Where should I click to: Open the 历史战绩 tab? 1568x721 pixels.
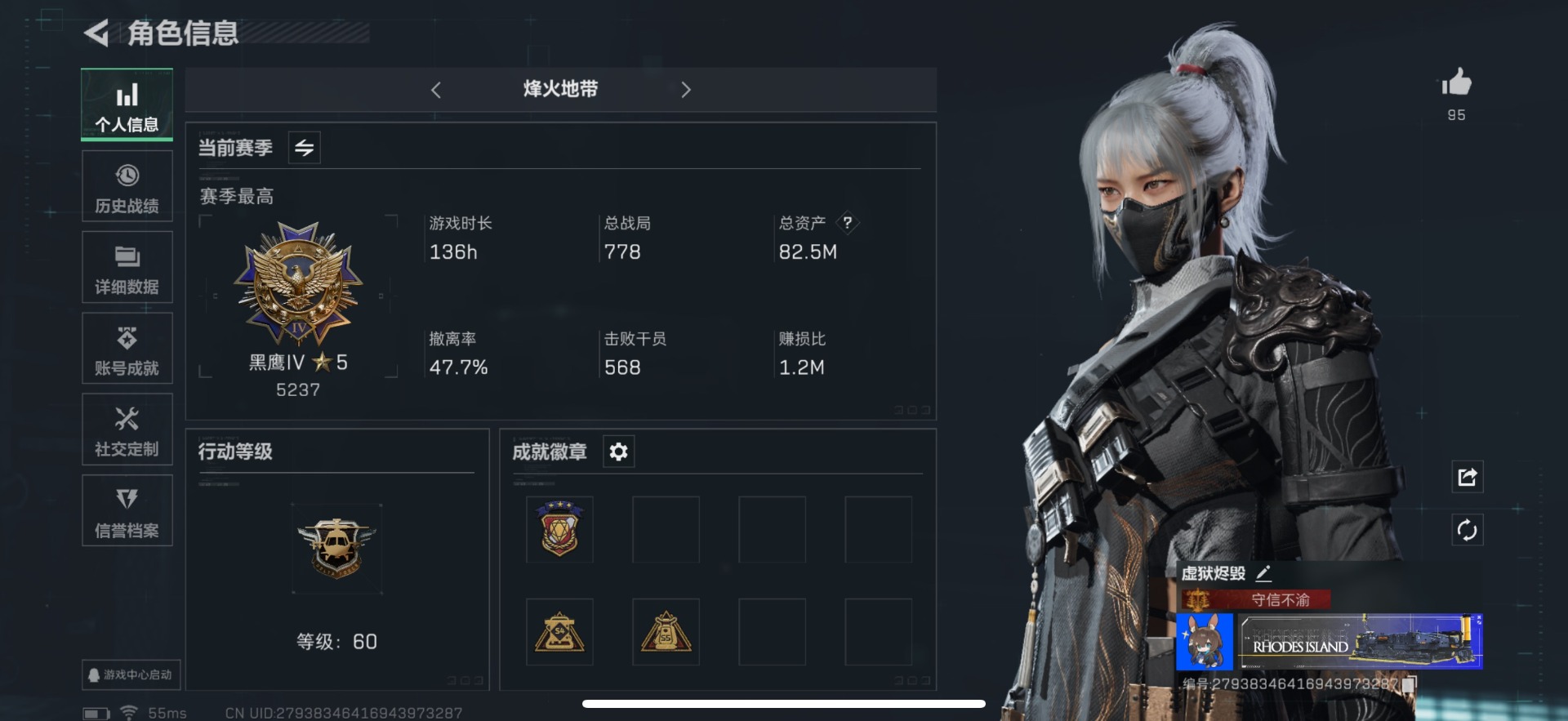click(127, 186)
